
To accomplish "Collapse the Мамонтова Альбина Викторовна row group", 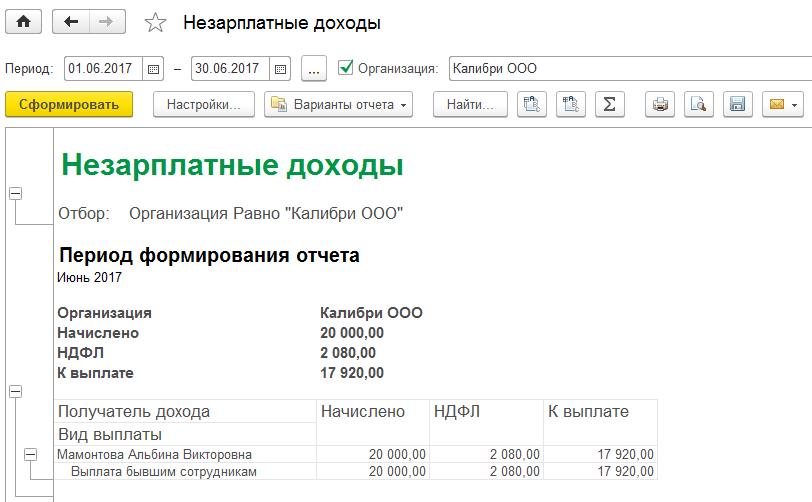I will pyautogui.click(x=30, y=454).
